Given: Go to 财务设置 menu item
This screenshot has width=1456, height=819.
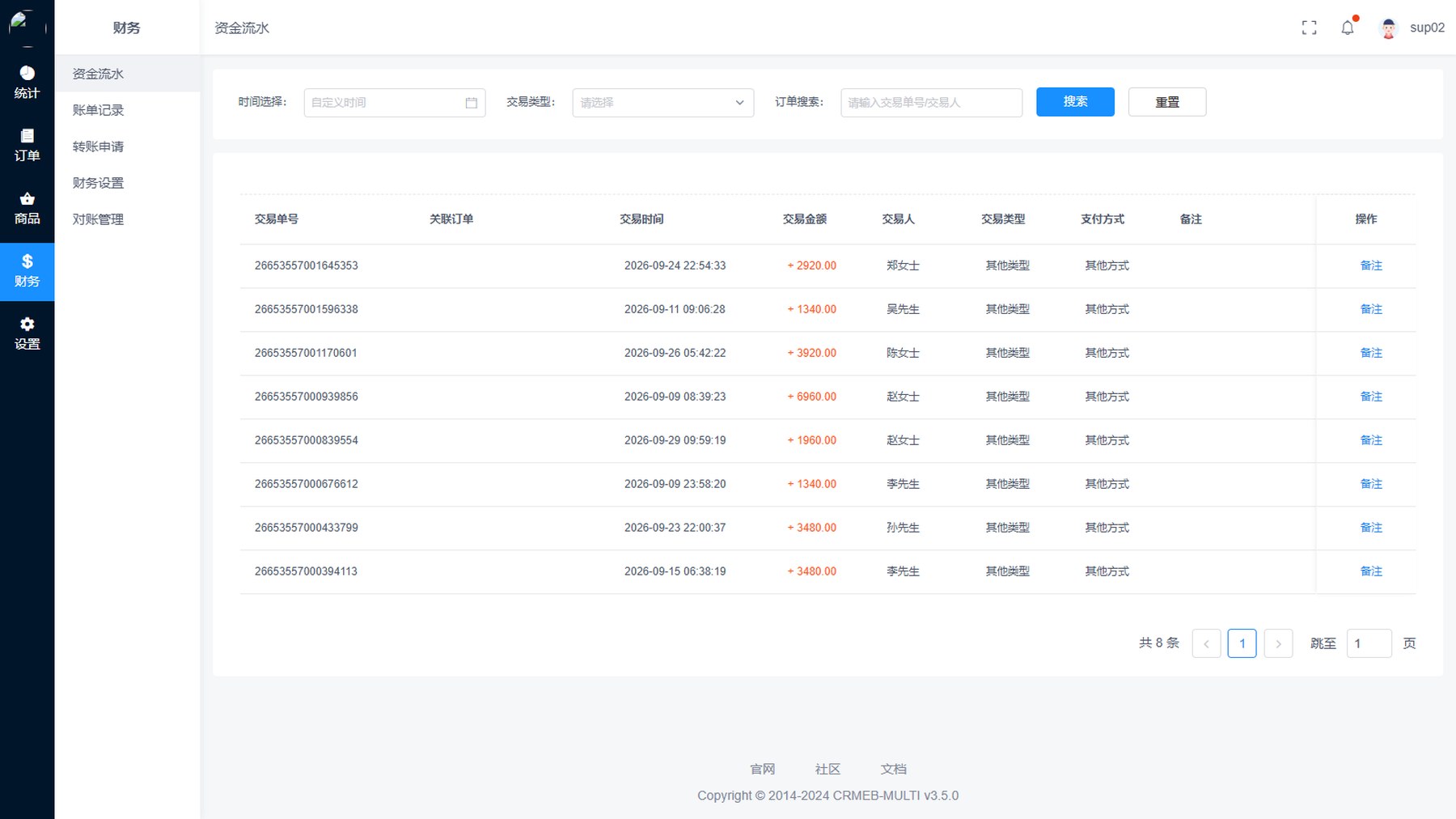Looking at the screenshot, I should 127,183.
